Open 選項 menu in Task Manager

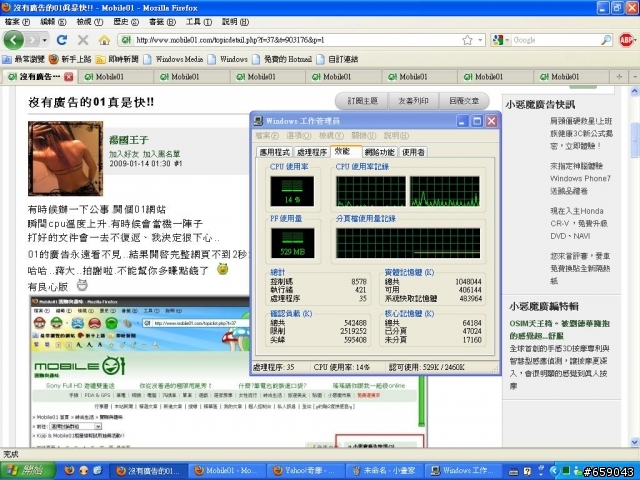click(299, 136)
